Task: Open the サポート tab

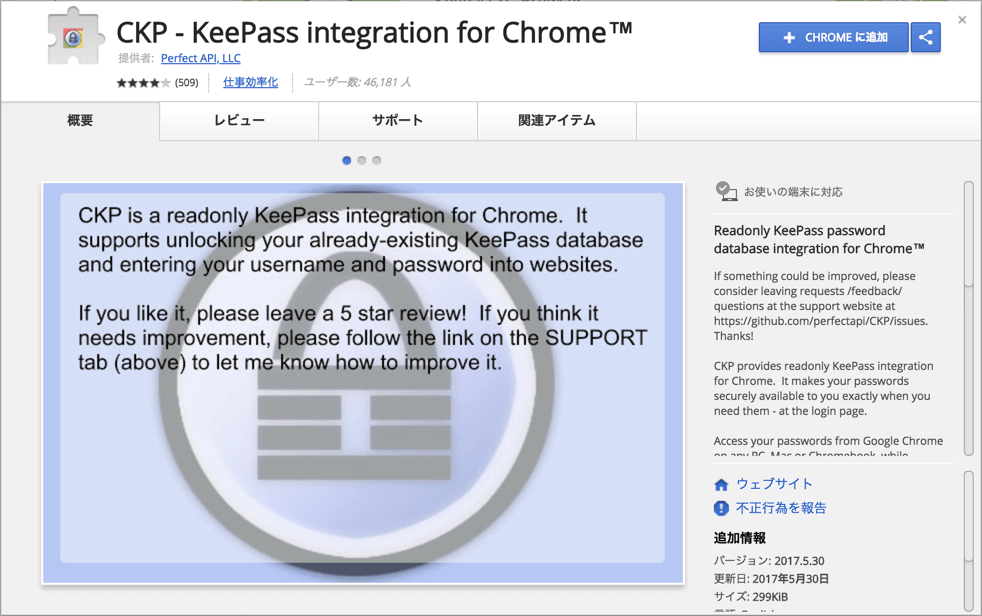Action: coord(398,121)
